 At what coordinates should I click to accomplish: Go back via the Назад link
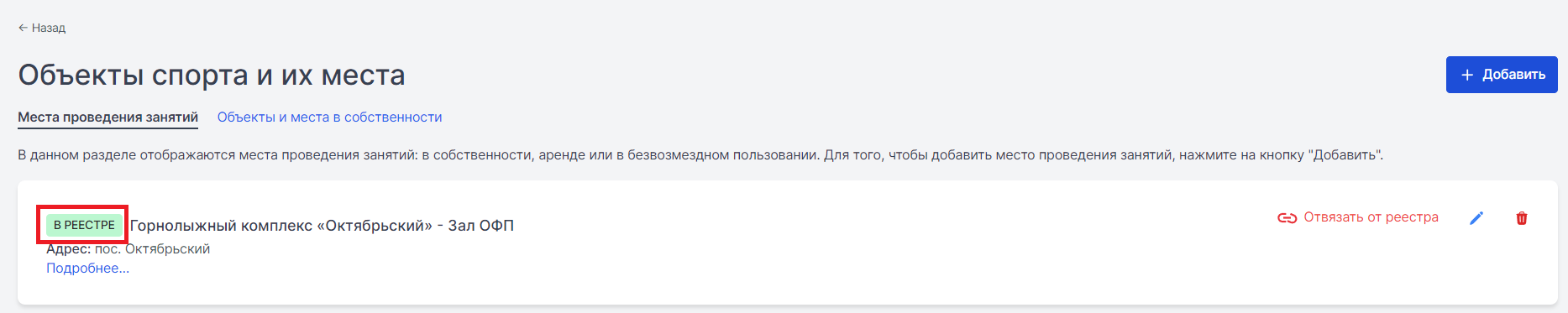(42, 28)
